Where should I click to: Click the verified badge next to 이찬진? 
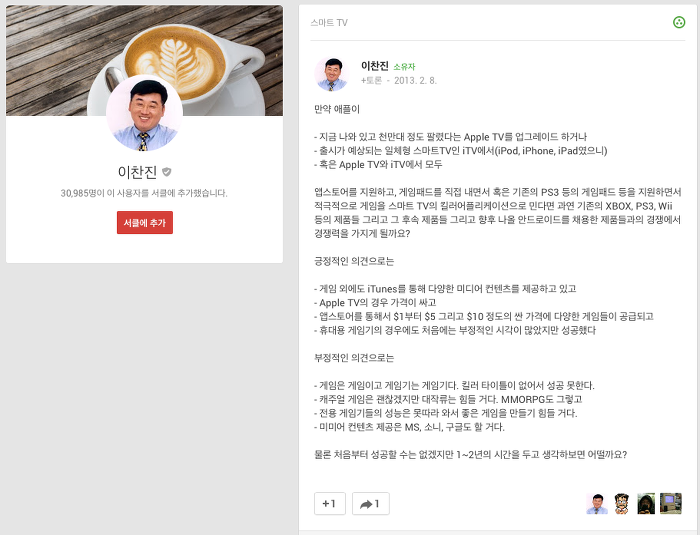coord(167,172)
